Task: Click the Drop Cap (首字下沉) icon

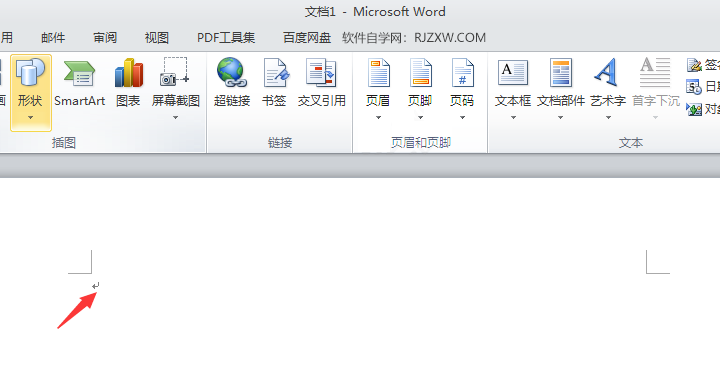Action: coord(655,72)
